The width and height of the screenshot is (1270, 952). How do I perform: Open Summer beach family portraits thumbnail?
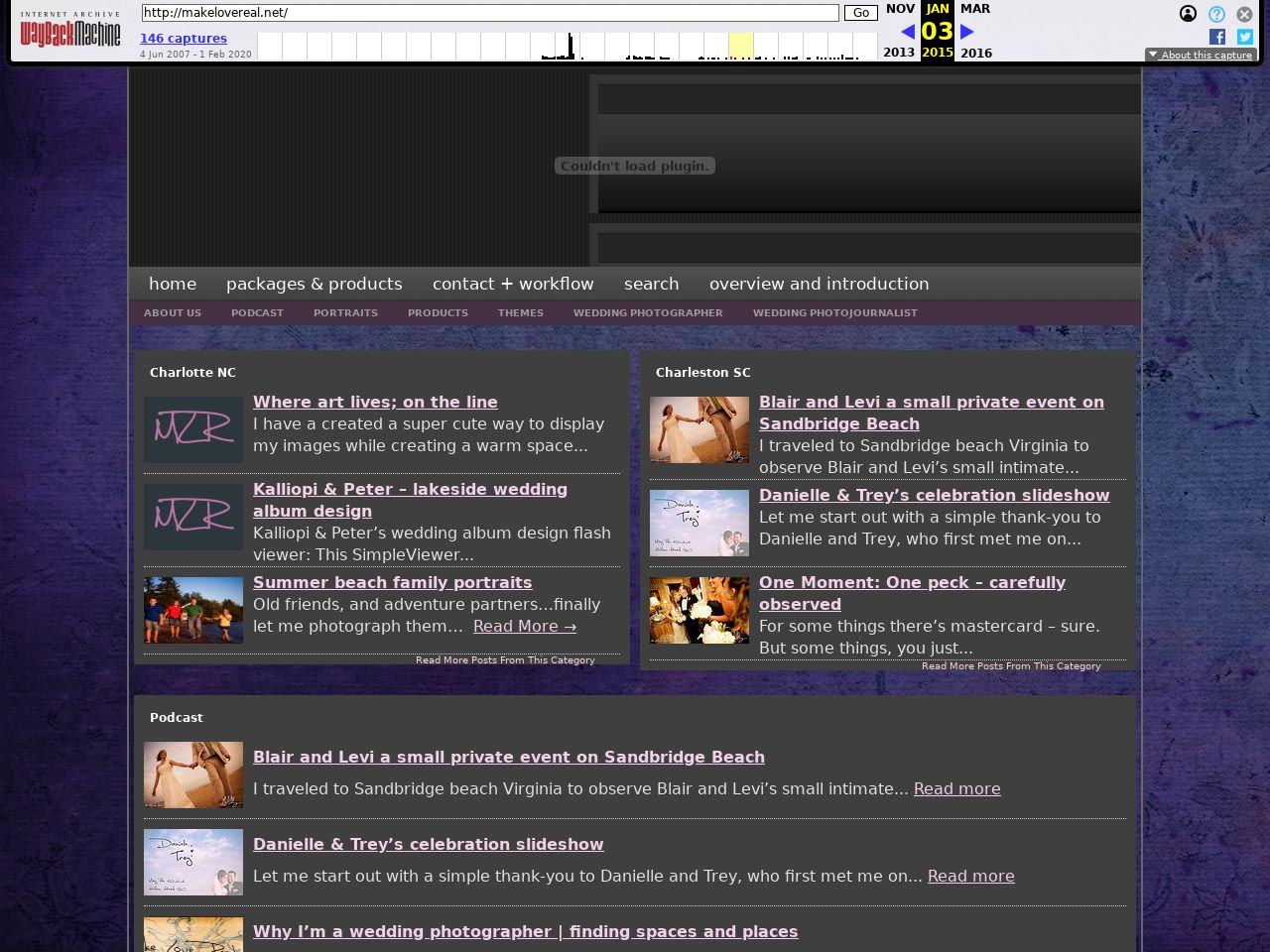tap(193, 610)
